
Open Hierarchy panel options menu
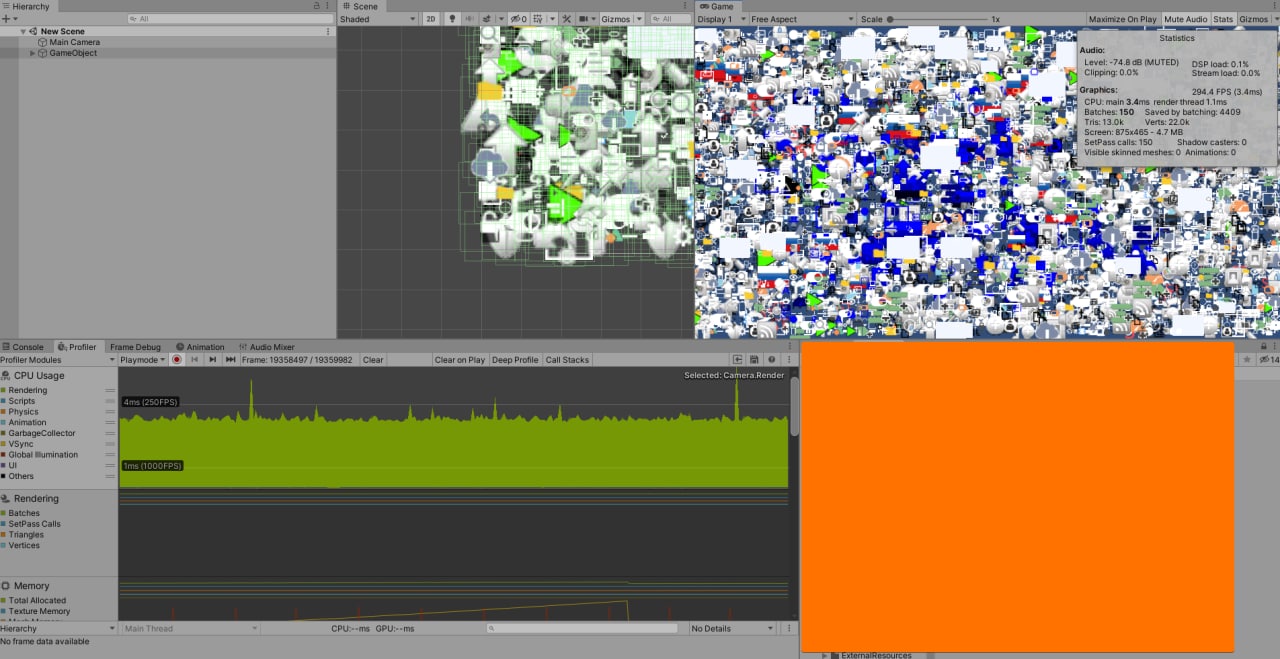click(328, 6)
